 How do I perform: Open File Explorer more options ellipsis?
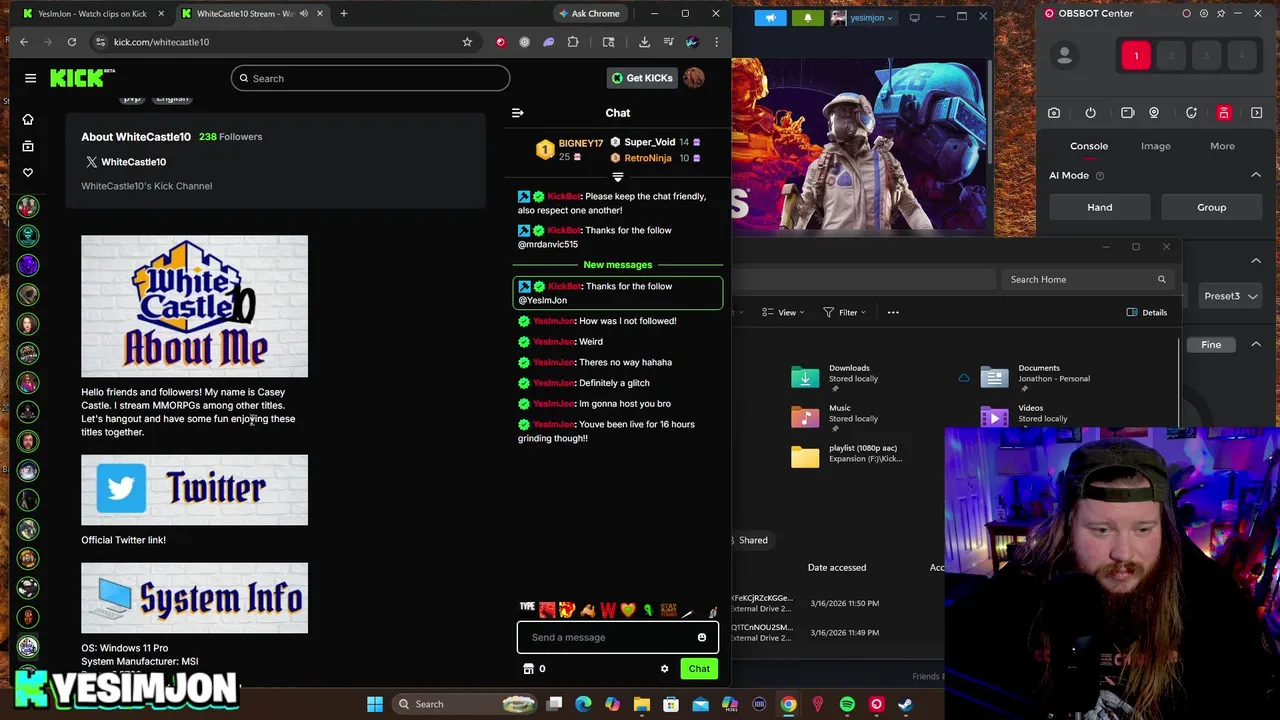coord(893,313)
